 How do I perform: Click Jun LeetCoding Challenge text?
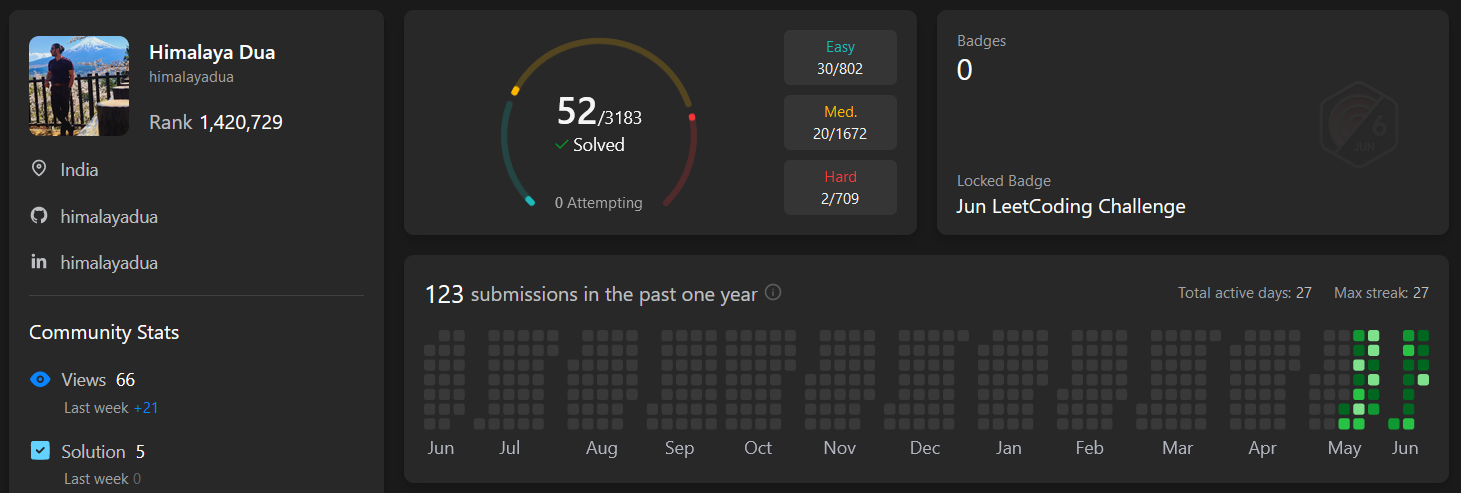[x=1071, y=207]
